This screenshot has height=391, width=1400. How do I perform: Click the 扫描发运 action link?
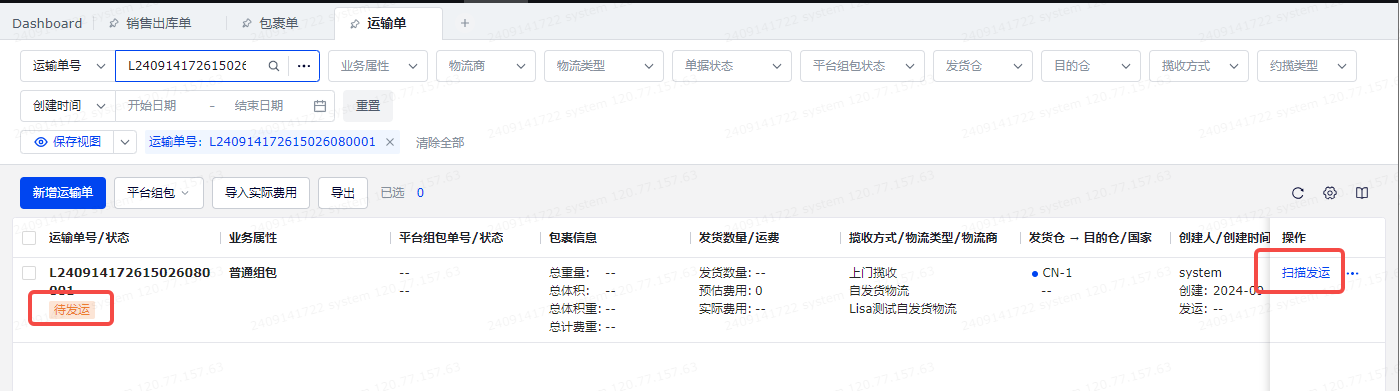coord(1306,273)
